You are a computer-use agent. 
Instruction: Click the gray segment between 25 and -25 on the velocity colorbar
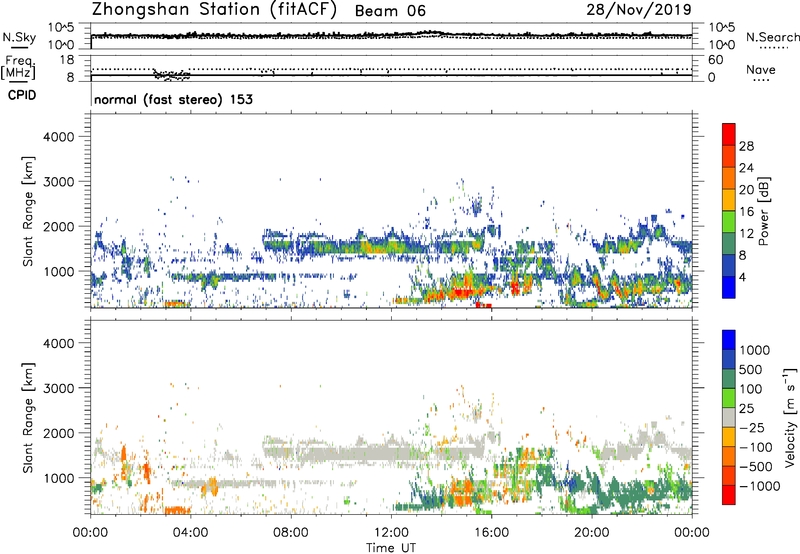[x=729, y=417]
